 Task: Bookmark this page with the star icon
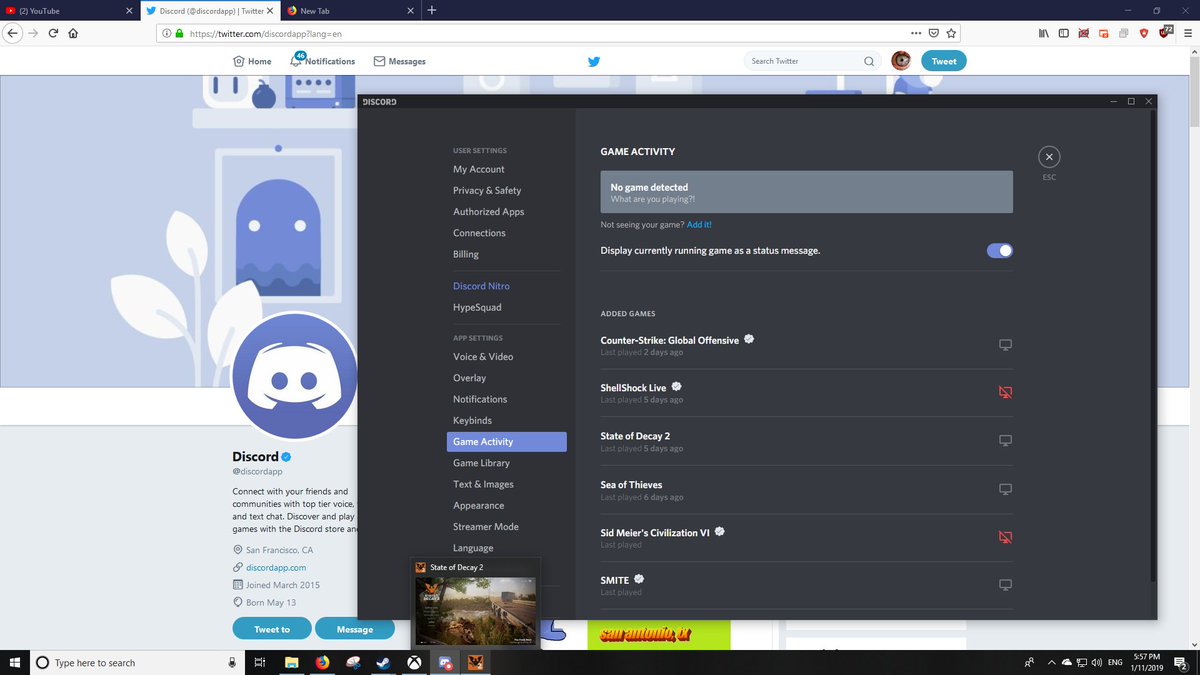coord(951,33)
